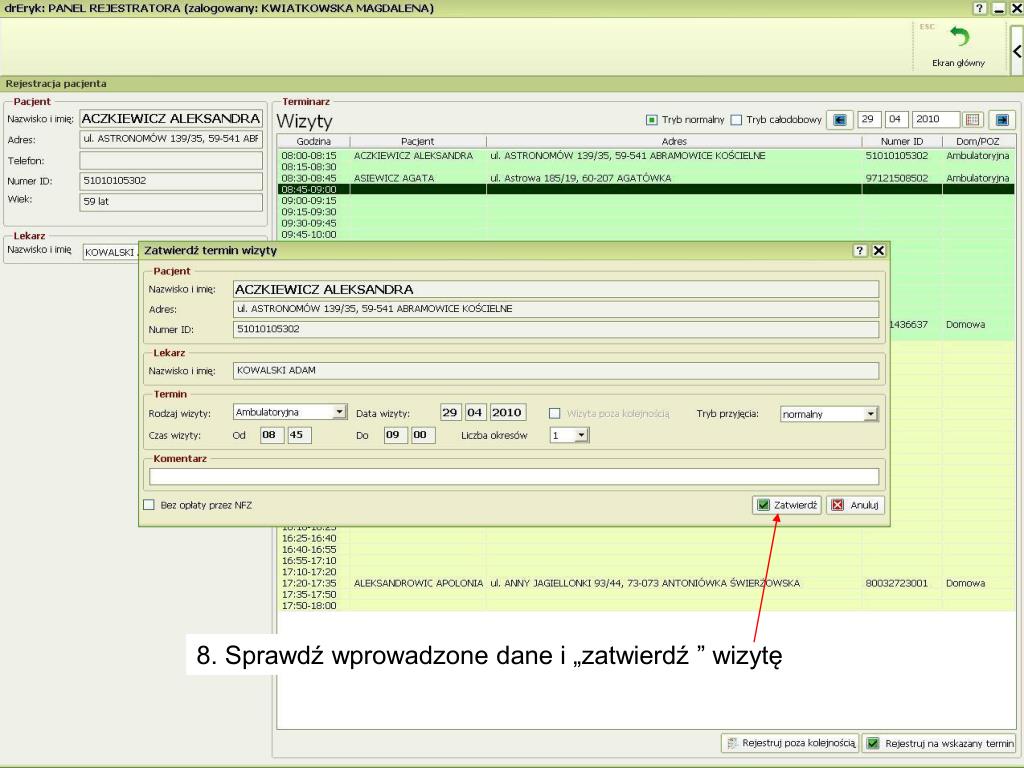Click the Zatwierdź button to confirm the visit
Image resolution: width=1024 pixels, height=768 pixels.
coord(788,505)
